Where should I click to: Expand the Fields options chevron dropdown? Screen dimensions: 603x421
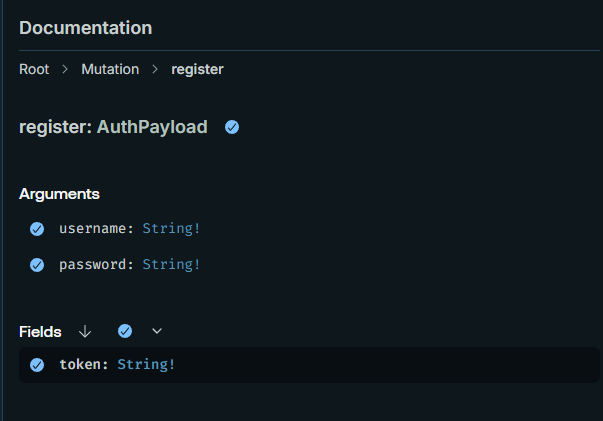tap(157, 331)
